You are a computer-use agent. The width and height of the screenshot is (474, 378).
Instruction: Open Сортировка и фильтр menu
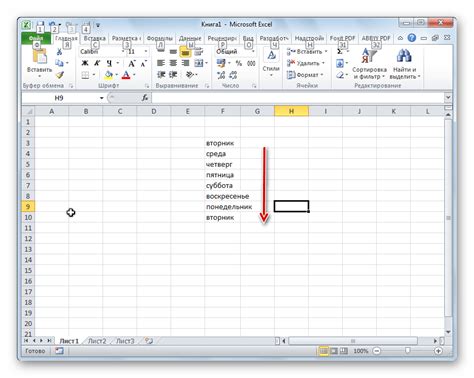[x=369, y=64]
